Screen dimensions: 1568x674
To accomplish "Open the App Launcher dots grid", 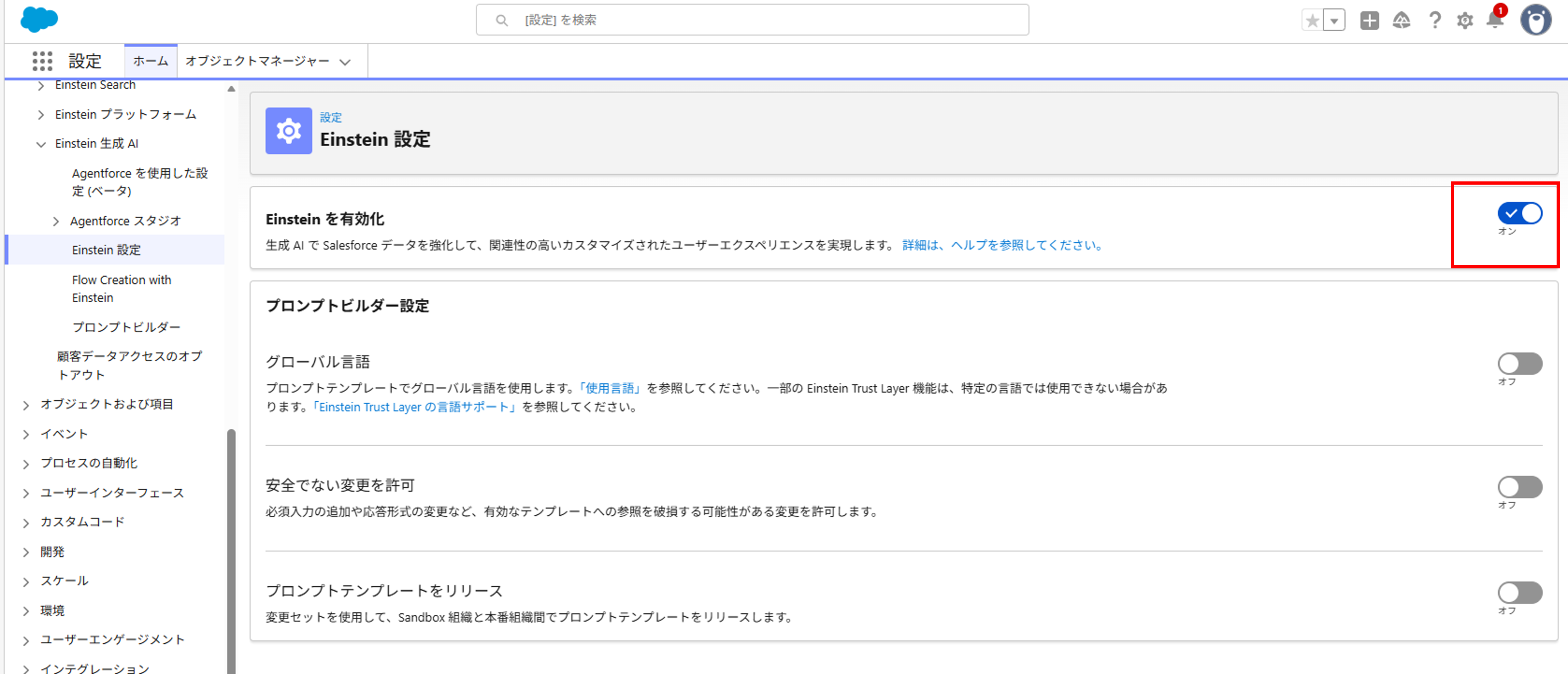I will click(42, 61).
